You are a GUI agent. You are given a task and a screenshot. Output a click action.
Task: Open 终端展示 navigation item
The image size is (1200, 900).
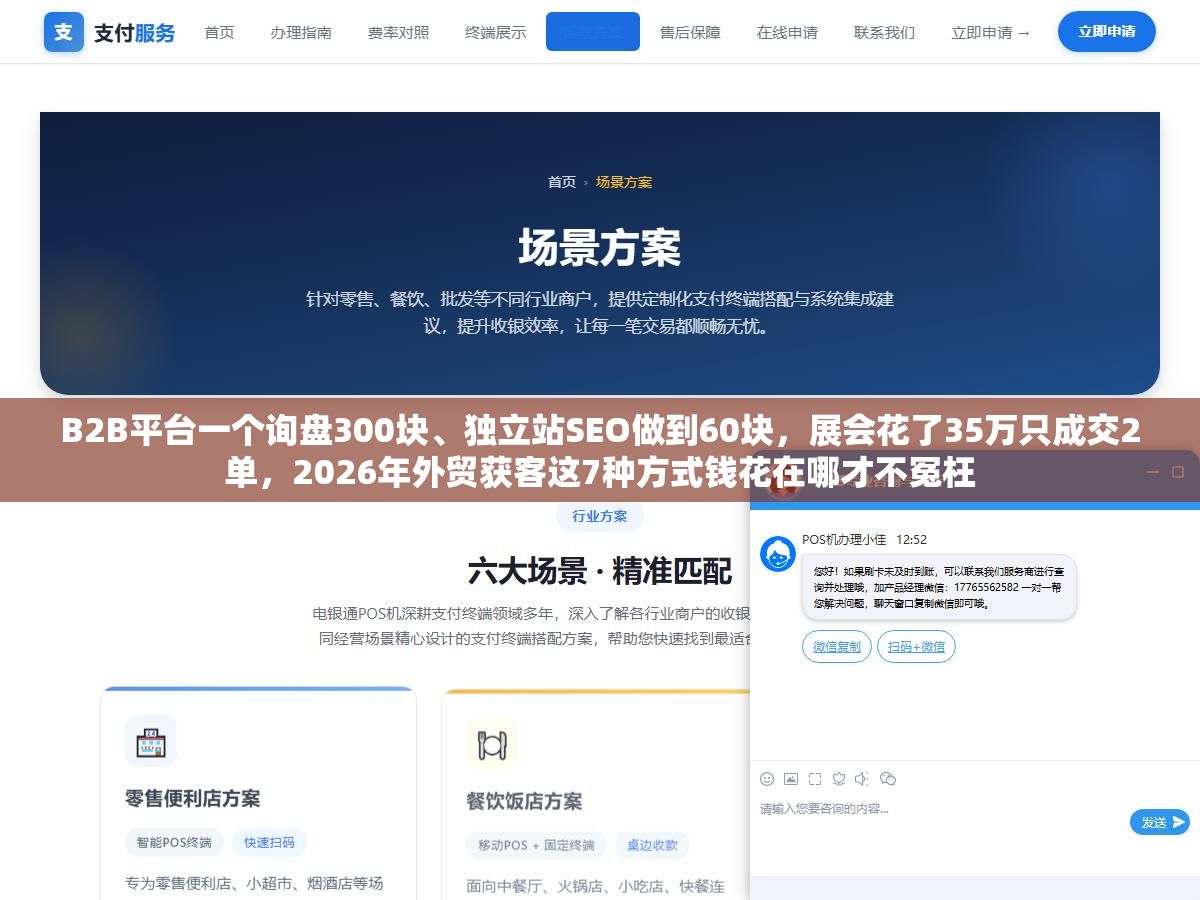[x=495, y=32]
